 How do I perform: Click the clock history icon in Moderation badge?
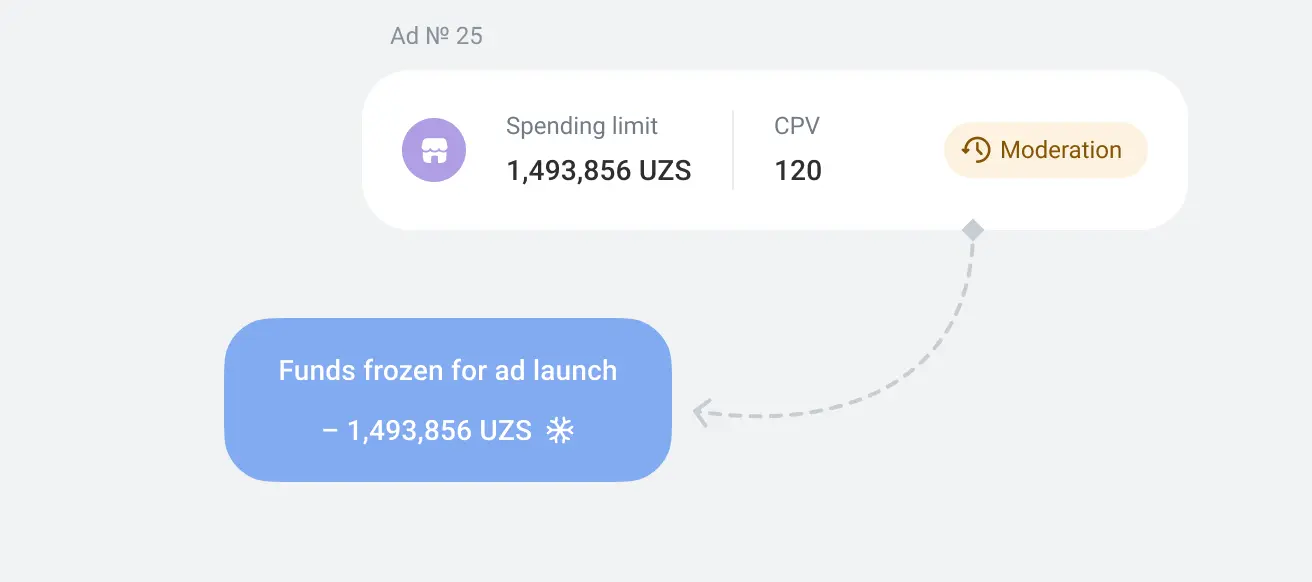[x=976, y=150]
